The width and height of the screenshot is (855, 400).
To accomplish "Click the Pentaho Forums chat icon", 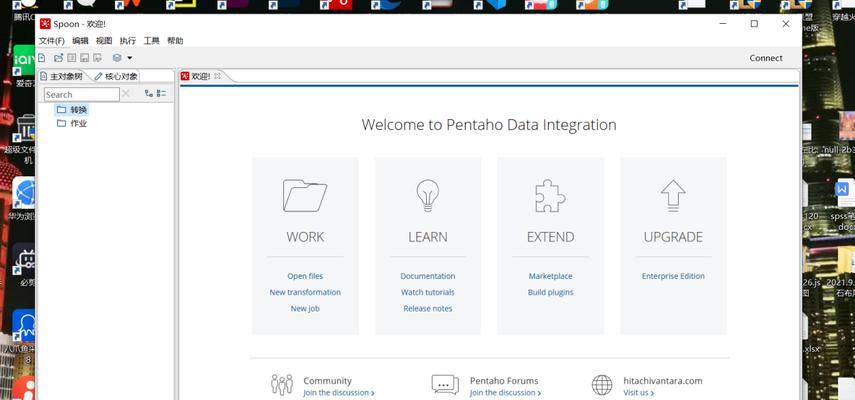I will pyautogui.click(x=445, y=385).
